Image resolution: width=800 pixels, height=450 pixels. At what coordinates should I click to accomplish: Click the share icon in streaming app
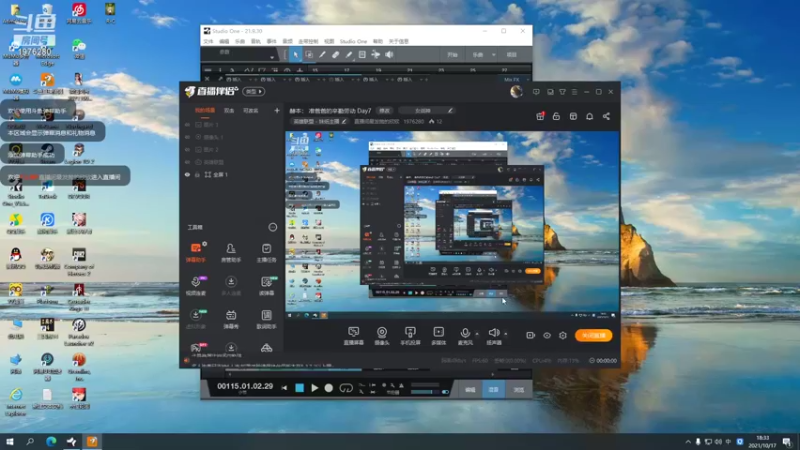(x=606, y=116)
